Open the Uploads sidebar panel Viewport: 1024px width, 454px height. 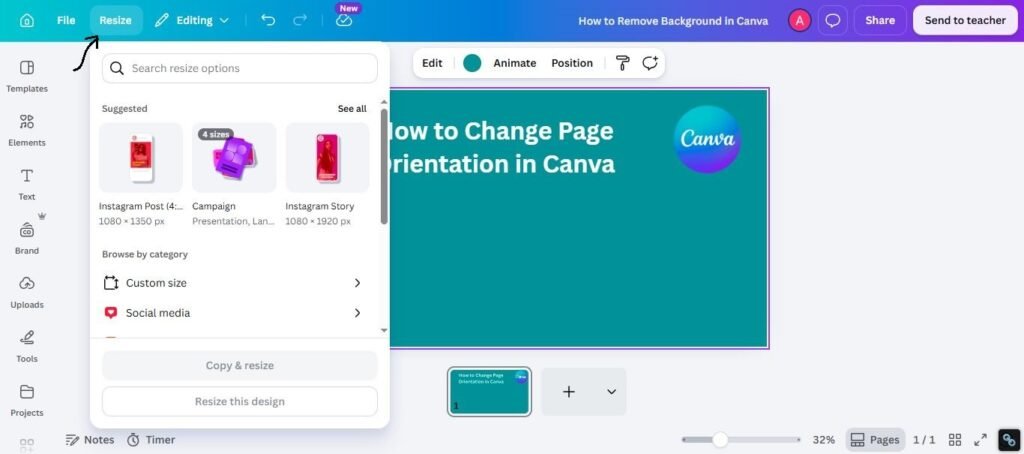tap(27, 293)
